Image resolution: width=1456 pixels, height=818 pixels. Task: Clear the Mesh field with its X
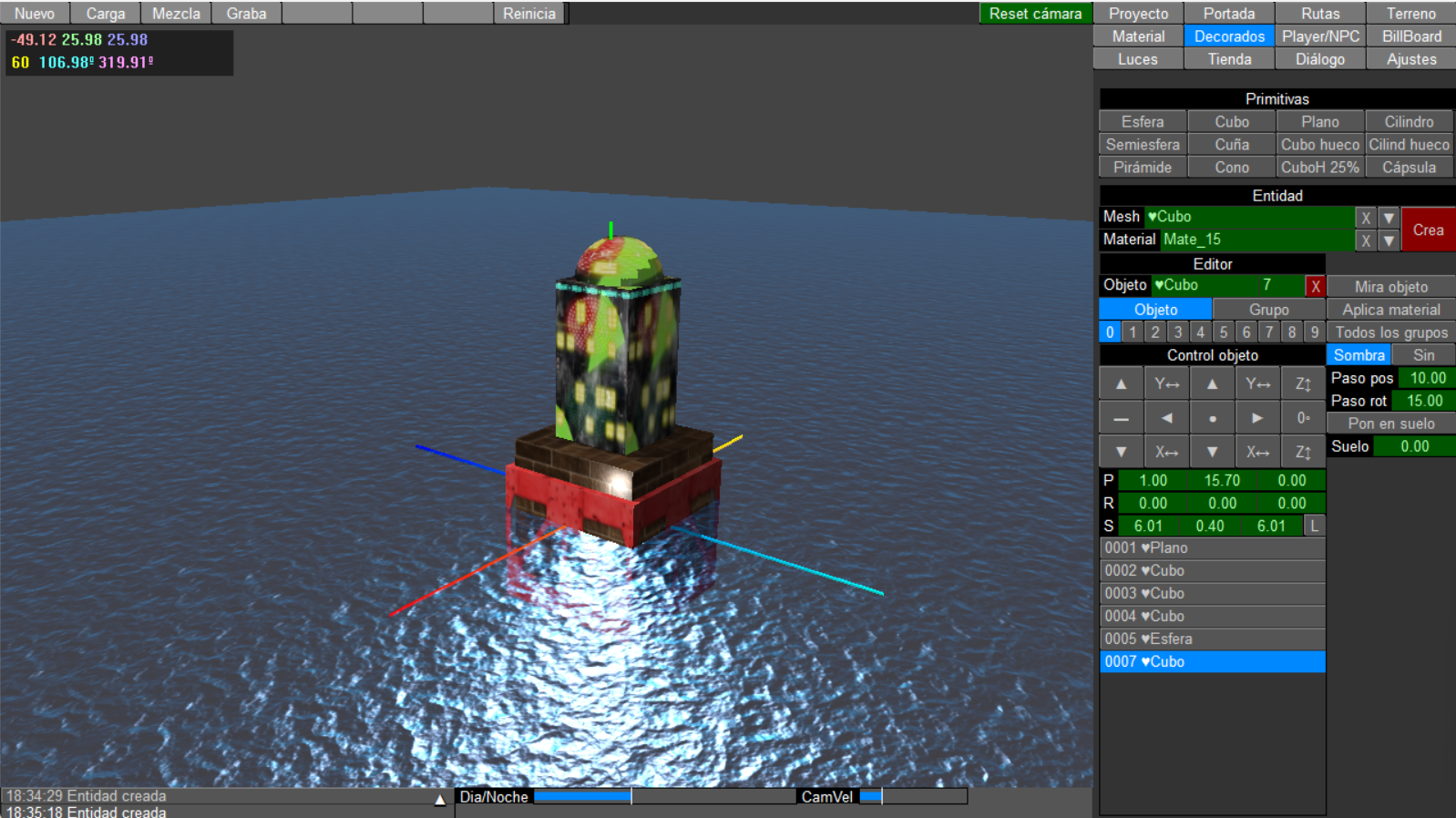tap(1365, 218)
